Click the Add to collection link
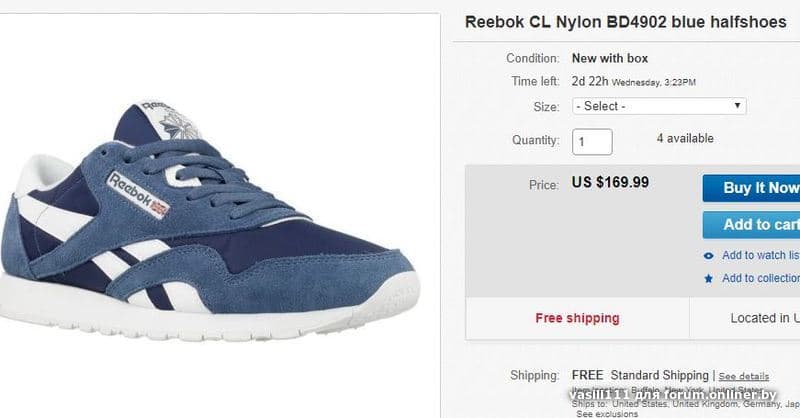Image resolution: width=800 pixels, height=418 pixels. point(760,279)
